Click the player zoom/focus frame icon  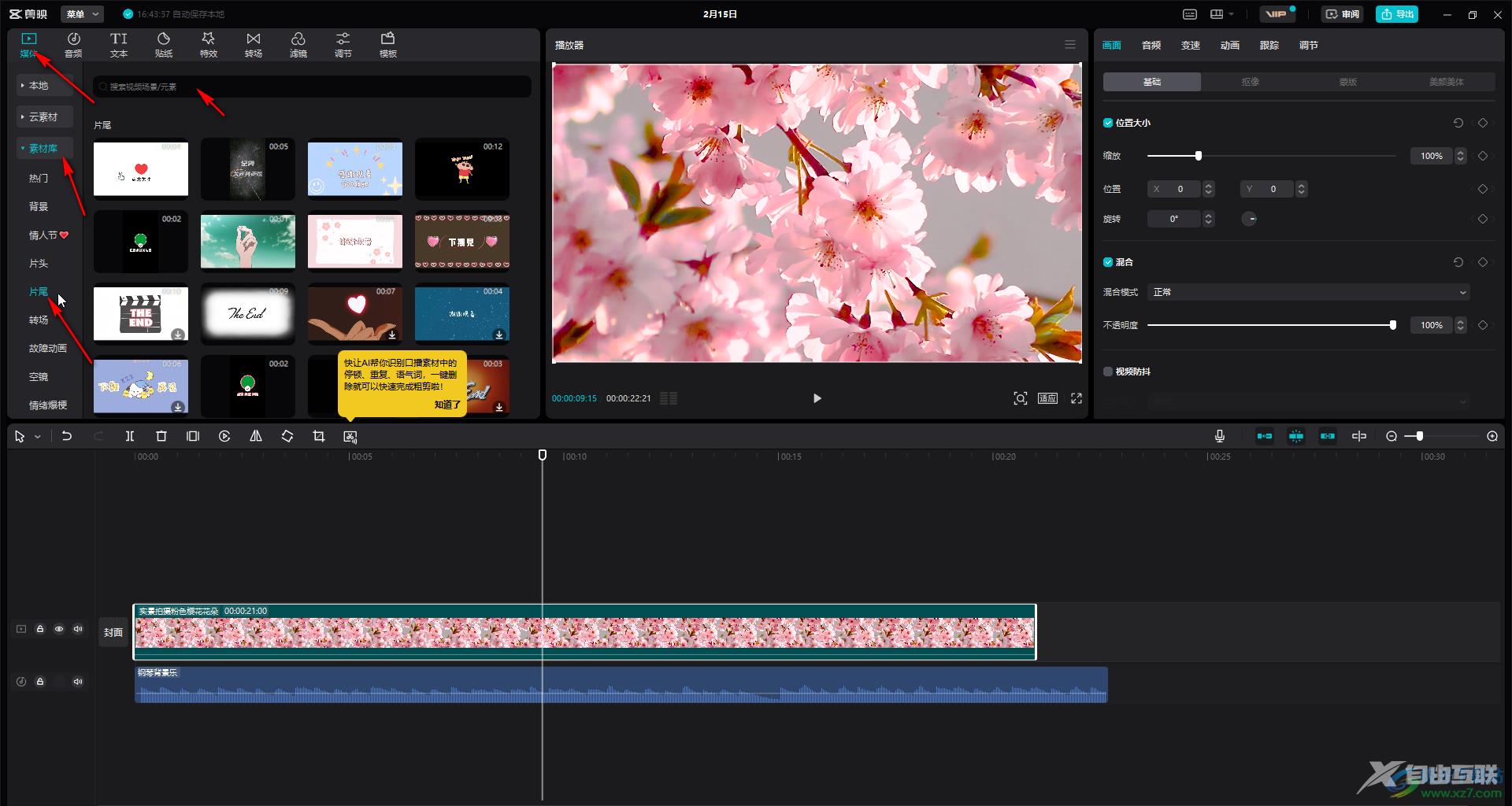click(1021, 398)
